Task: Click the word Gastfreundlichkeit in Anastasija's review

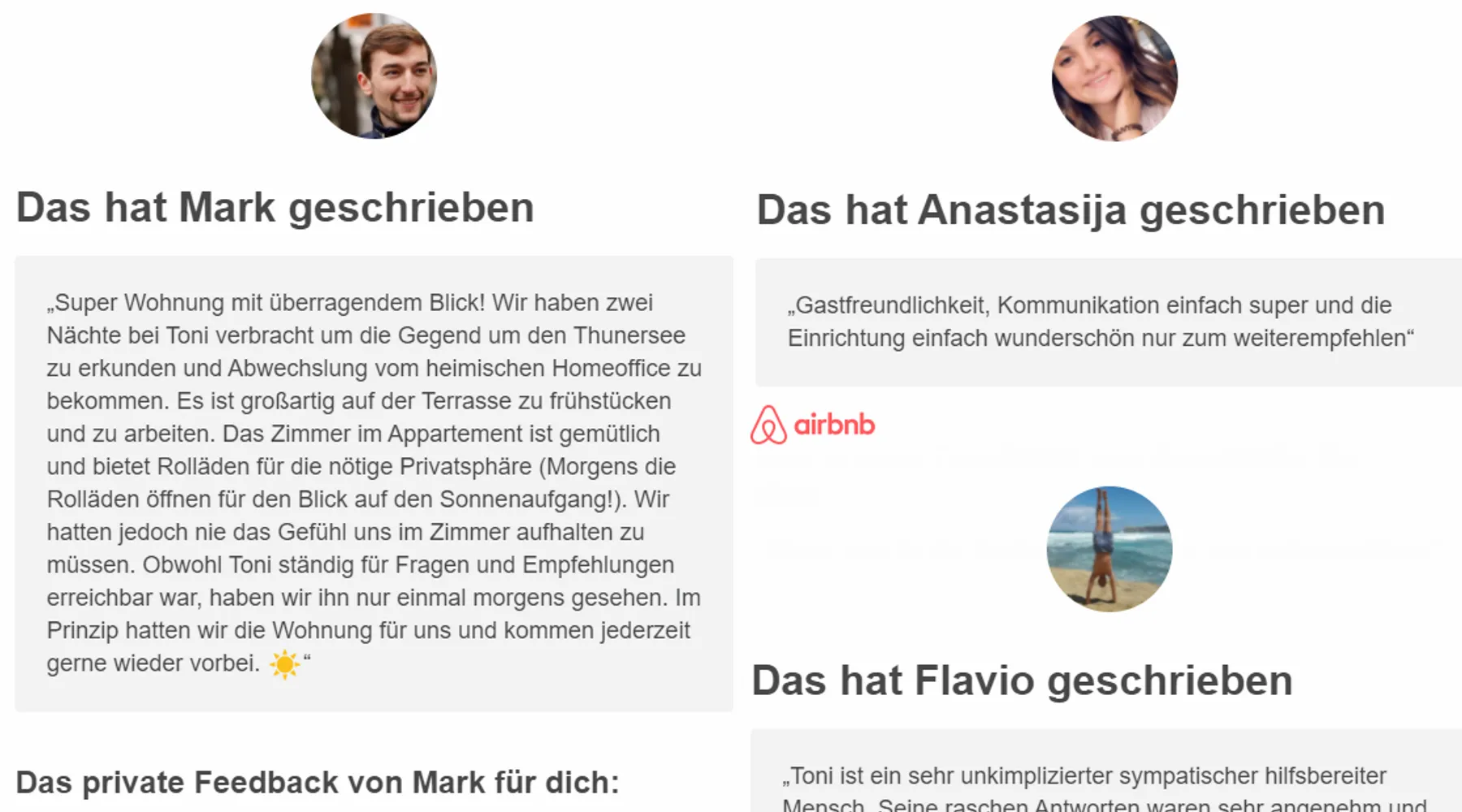Action: [x=889, y=305]
